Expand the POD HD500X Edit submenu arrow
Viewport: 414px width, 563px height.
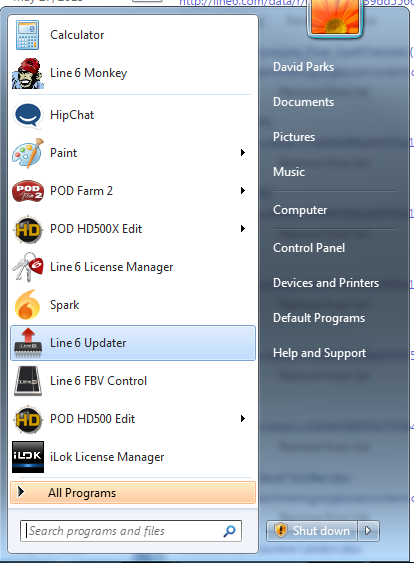point(243,229)
